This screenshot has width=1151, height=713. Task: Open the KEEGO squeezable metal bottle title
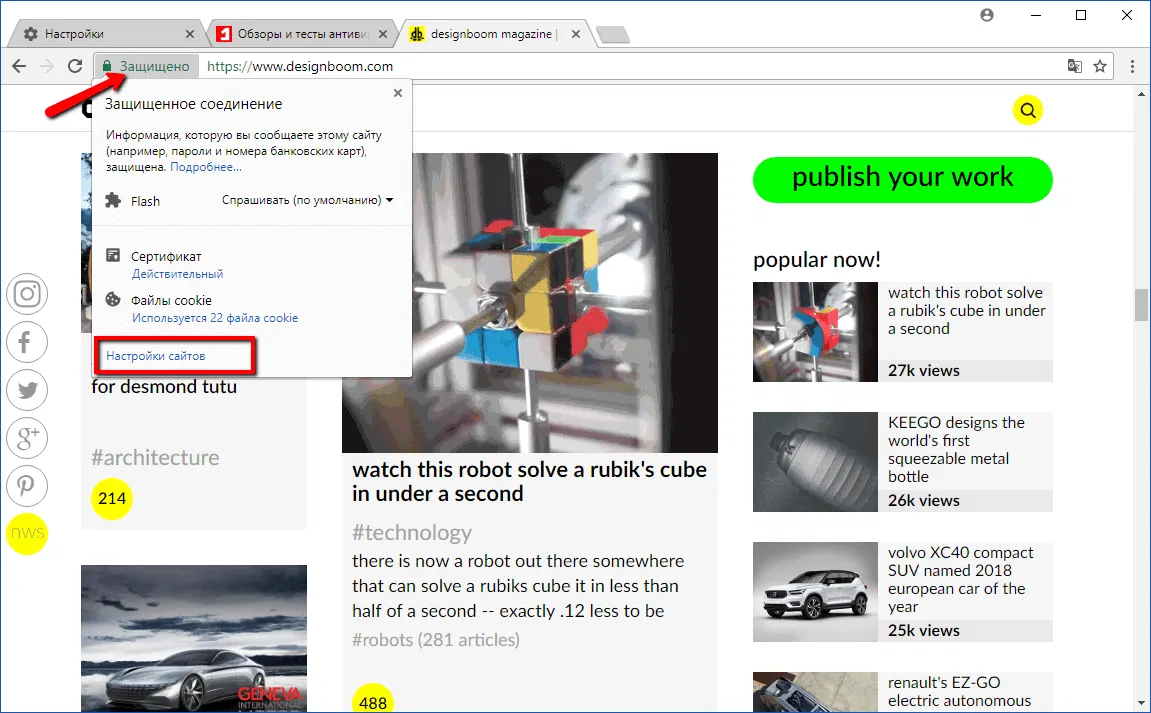(956, 449)
